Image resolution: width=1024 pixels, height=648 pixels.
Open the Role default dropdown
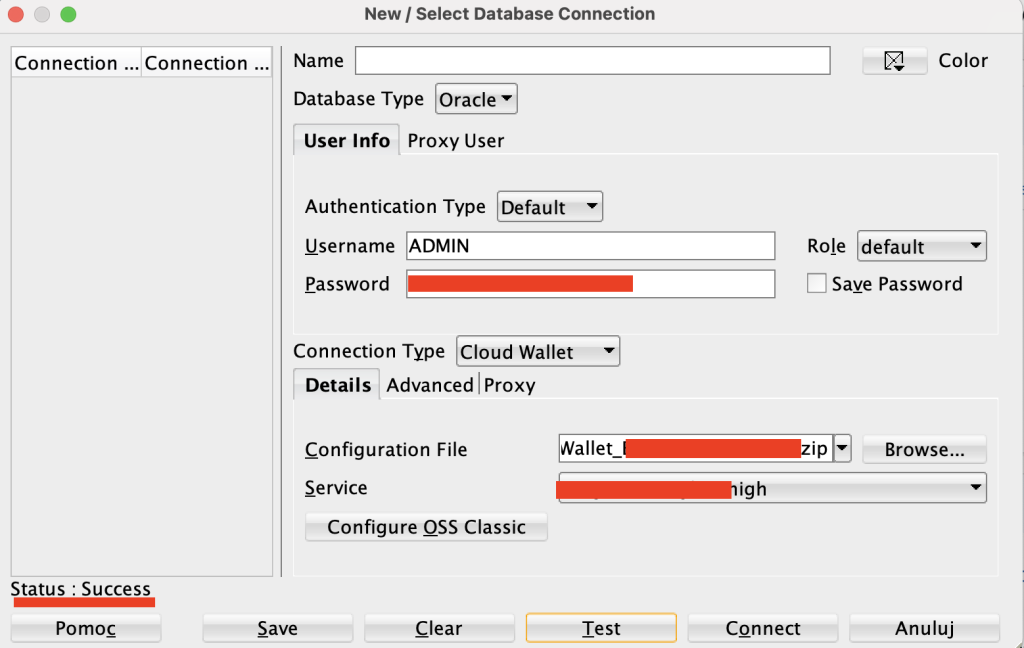(x=921, y=246)
